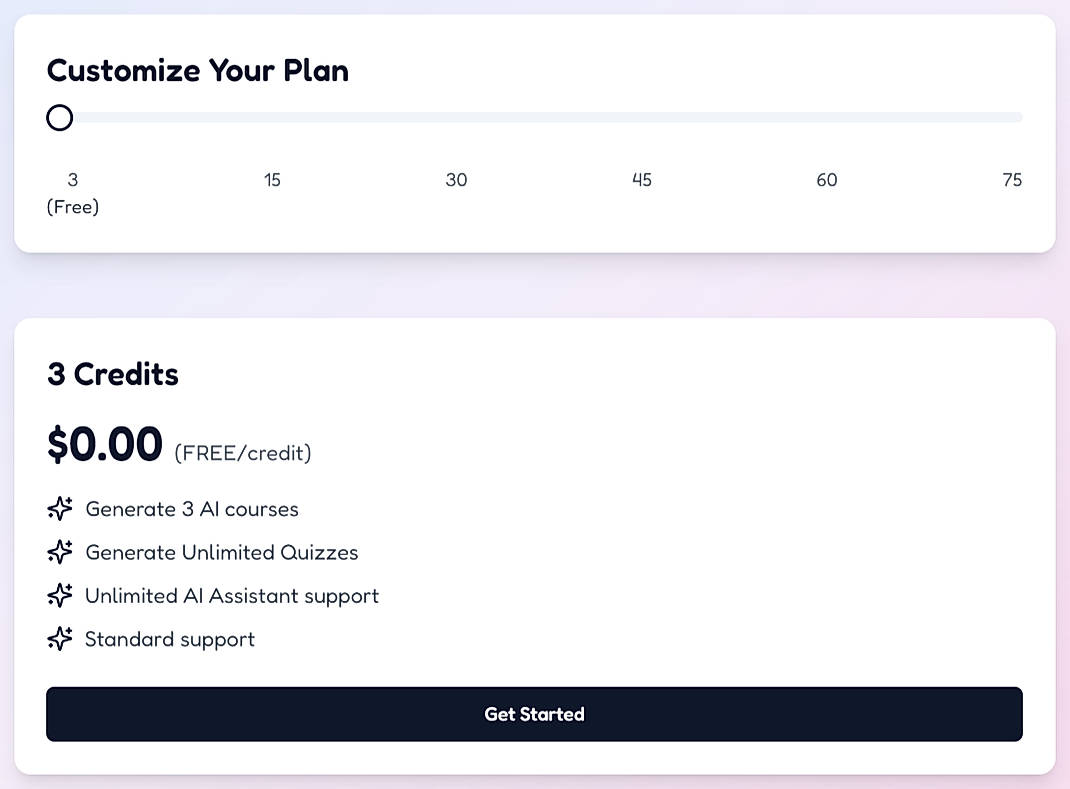Select the 60 credits option
This screenshot has height=789, width=1070.
(827, 180)
